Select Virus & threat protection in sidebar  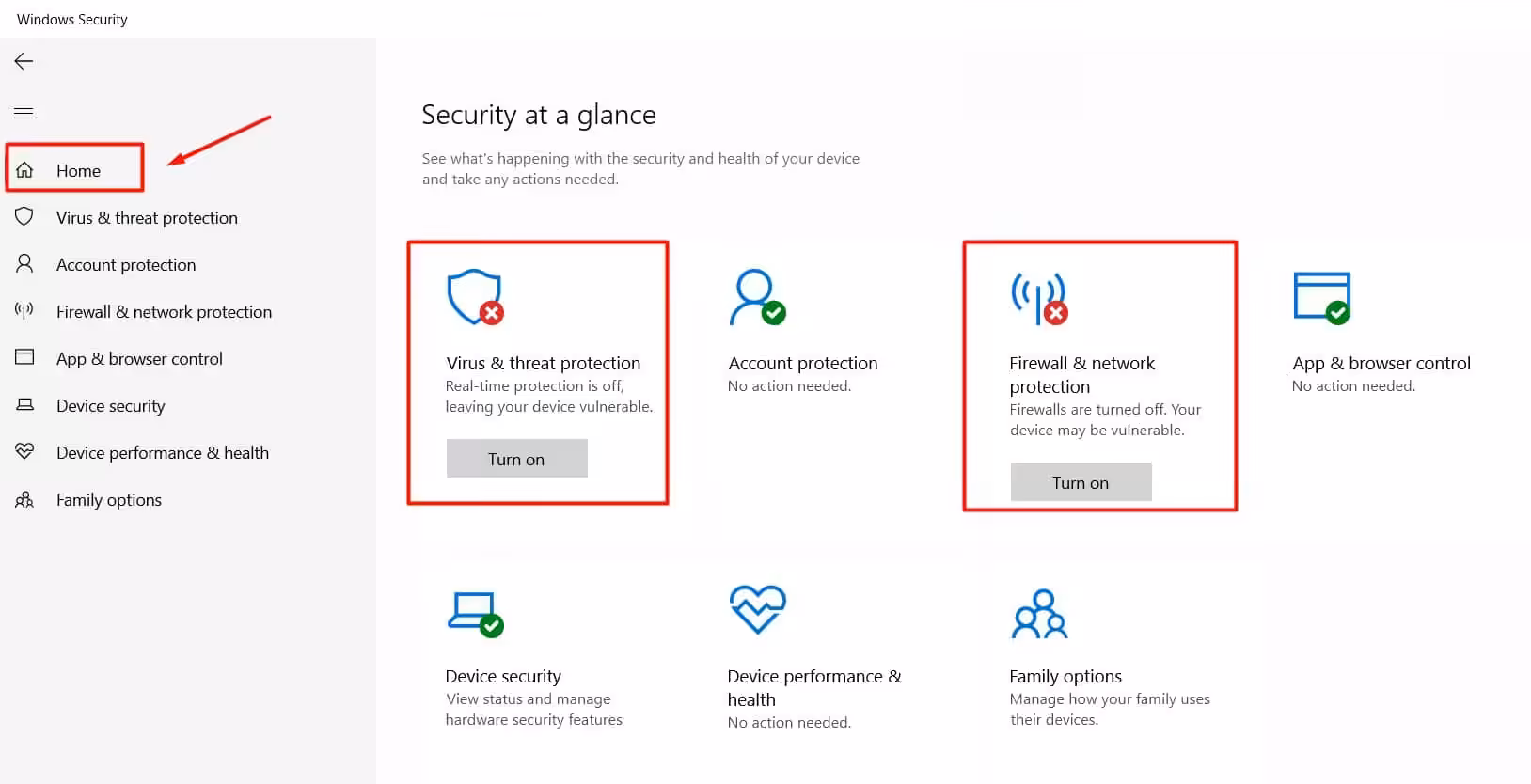click(x=147, y=217)
